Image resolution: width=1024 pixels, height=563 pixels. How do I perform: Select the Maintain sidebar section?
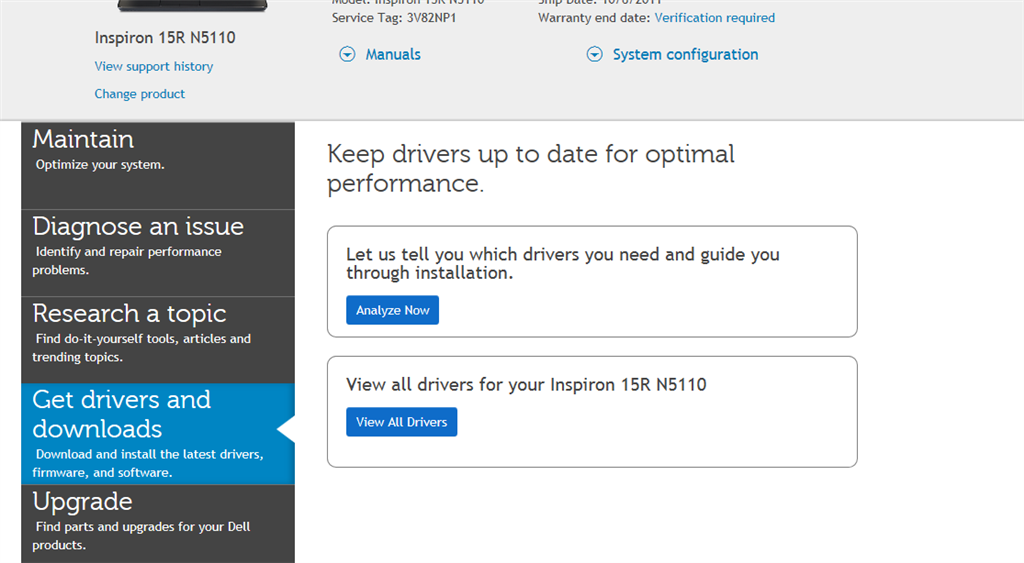coord(158,165)
